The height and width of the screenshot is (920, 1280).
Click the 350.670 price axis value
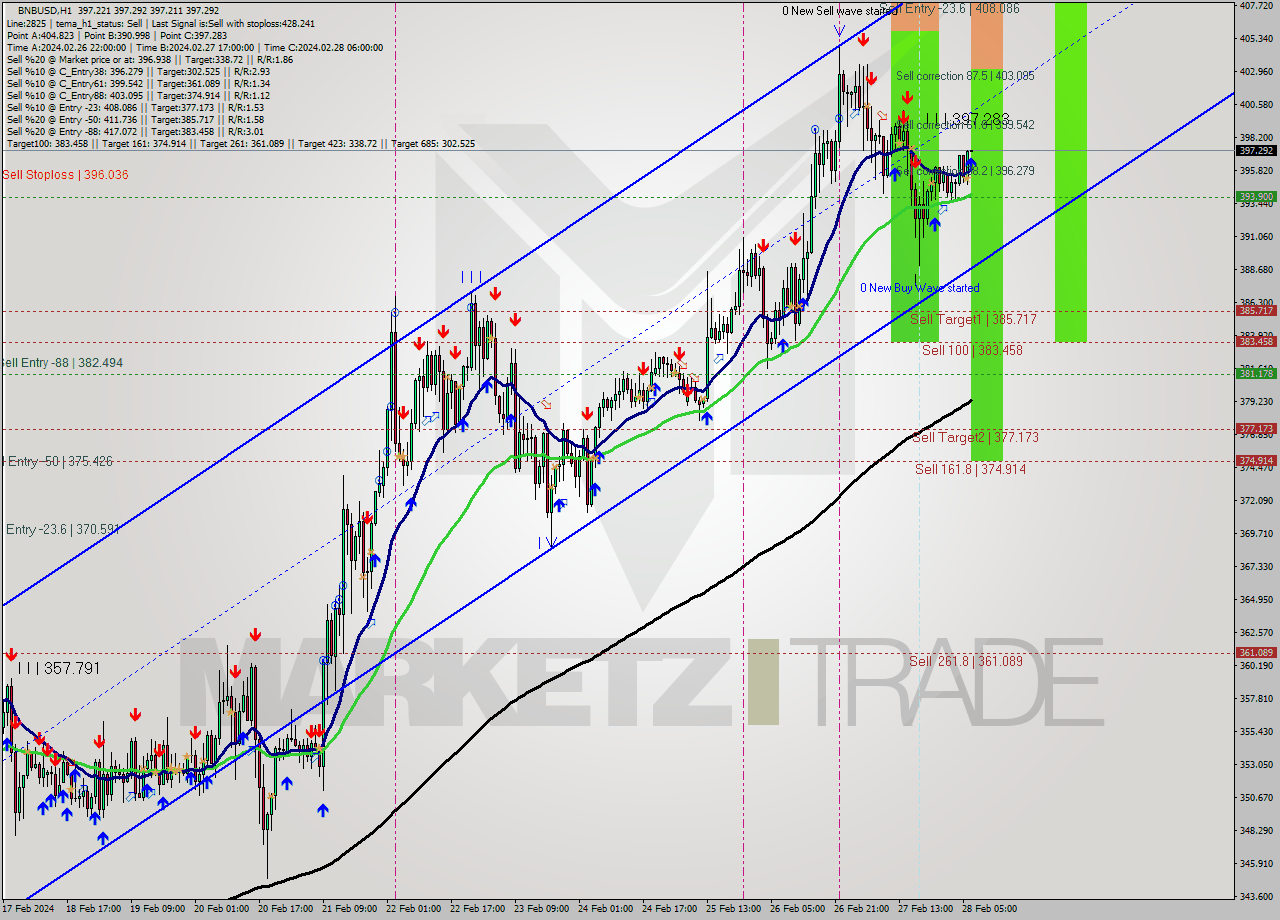click(x=1256, y=797)
